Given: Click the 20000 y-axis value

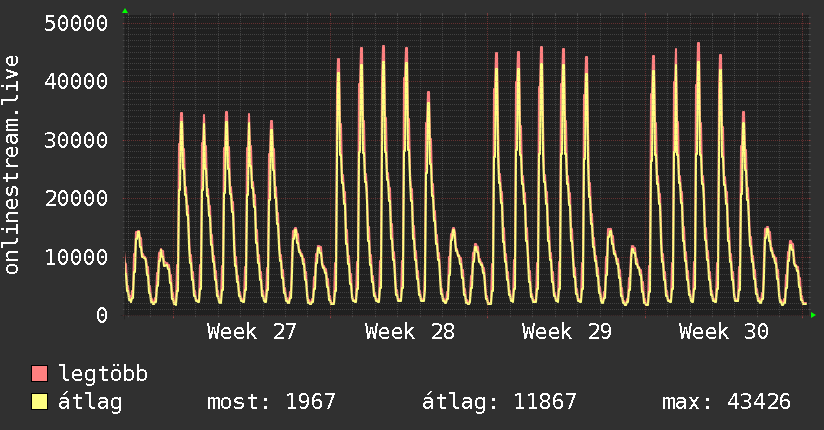Looking at the screenshot, I should pyautogui.click(x=76, y=198).
